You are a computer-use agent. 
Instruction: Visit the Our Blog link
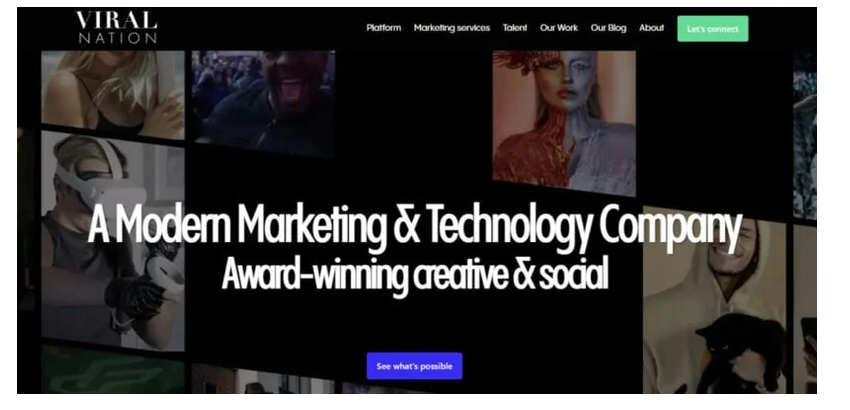(x=608, y=28)
